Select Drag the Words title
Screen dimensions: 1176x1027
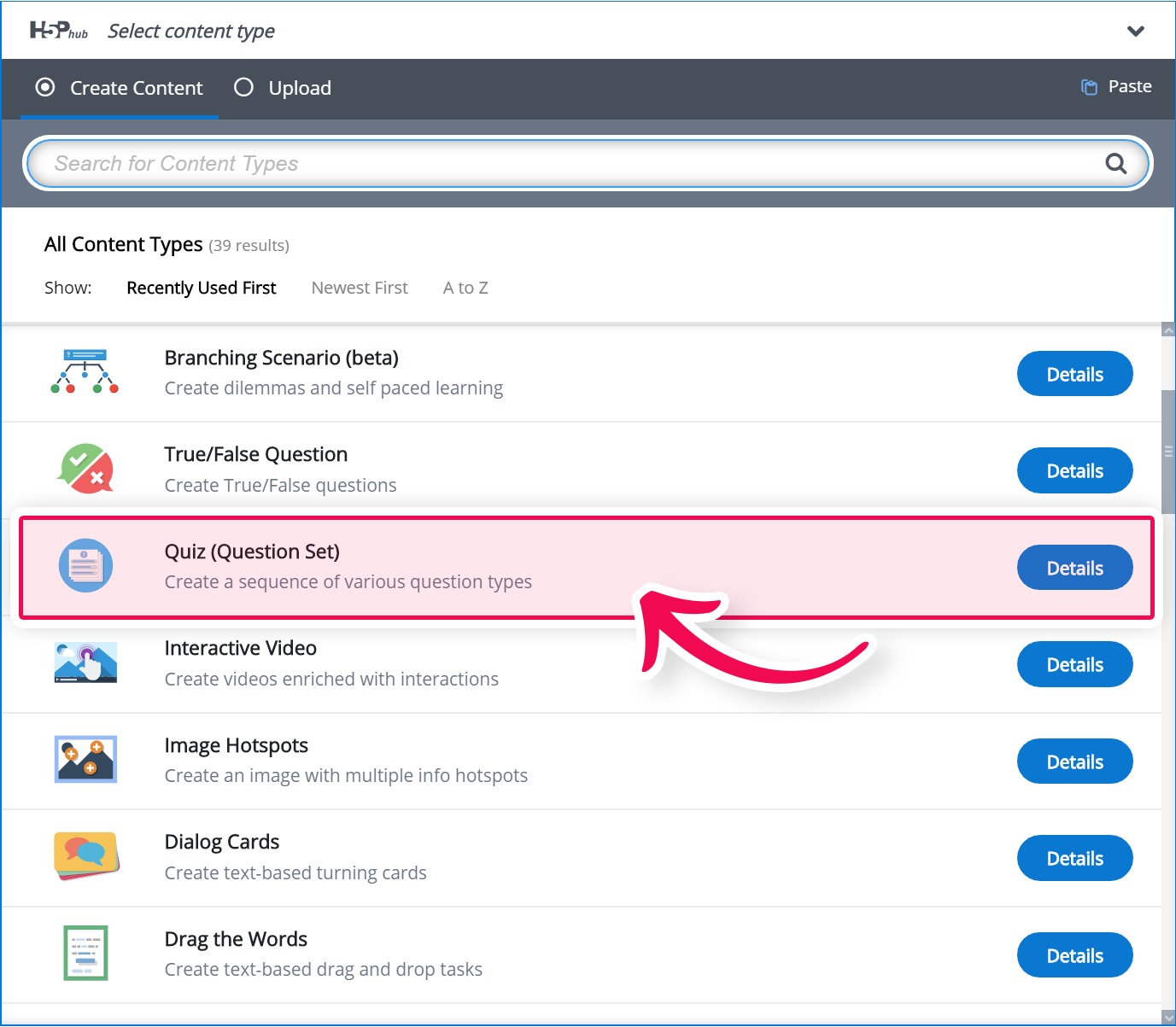[236, 939]
